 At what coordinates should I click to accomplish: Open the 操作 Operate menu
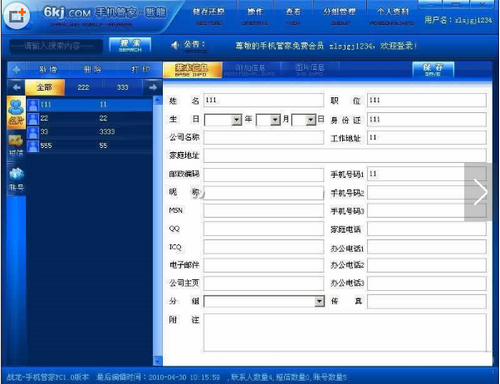pyautogui.click(x=255, y=16)
